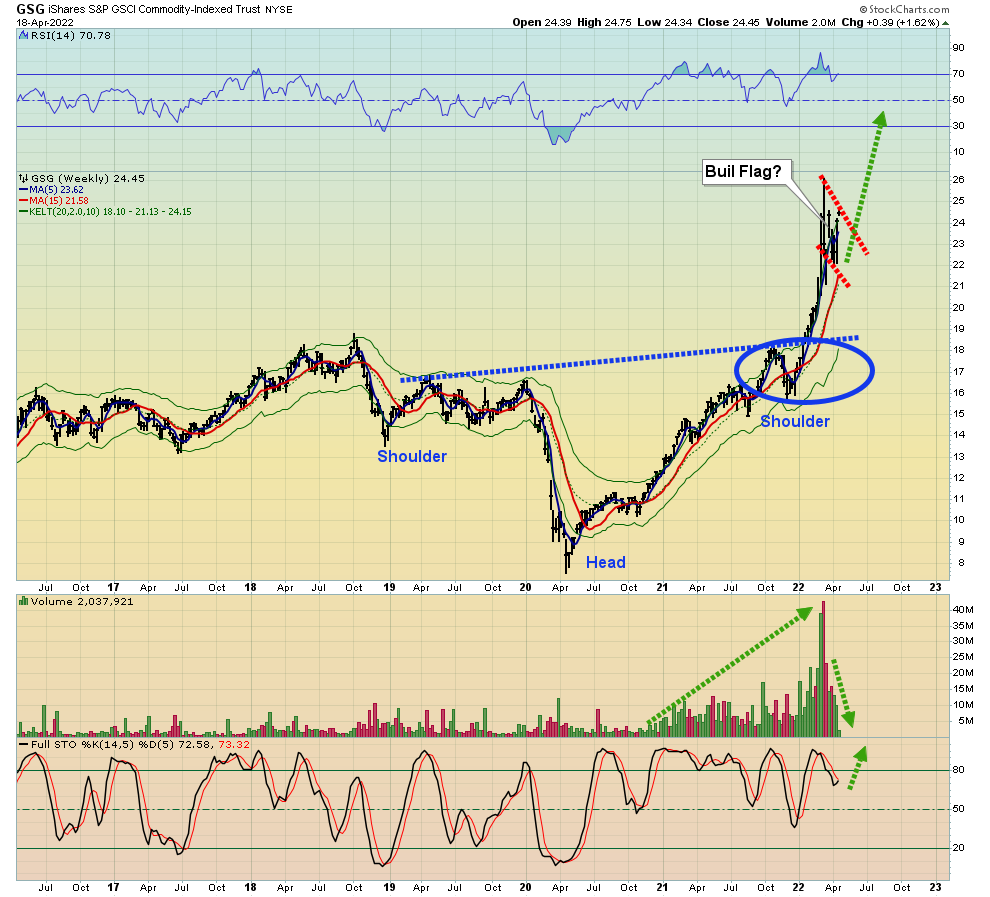Click the KELT(20,2.0,10) legend entry
The width and height of the screenshot is (990, 897).
point(110,212)
